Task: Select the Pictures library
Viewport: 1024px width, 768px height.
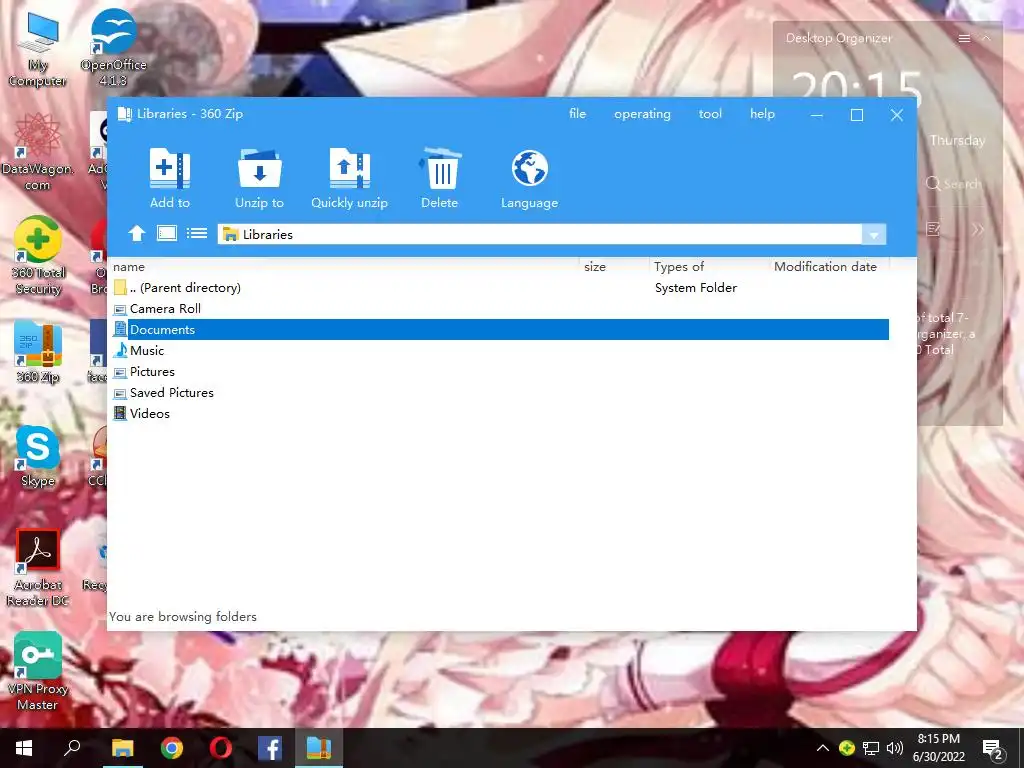Action: 500,372
